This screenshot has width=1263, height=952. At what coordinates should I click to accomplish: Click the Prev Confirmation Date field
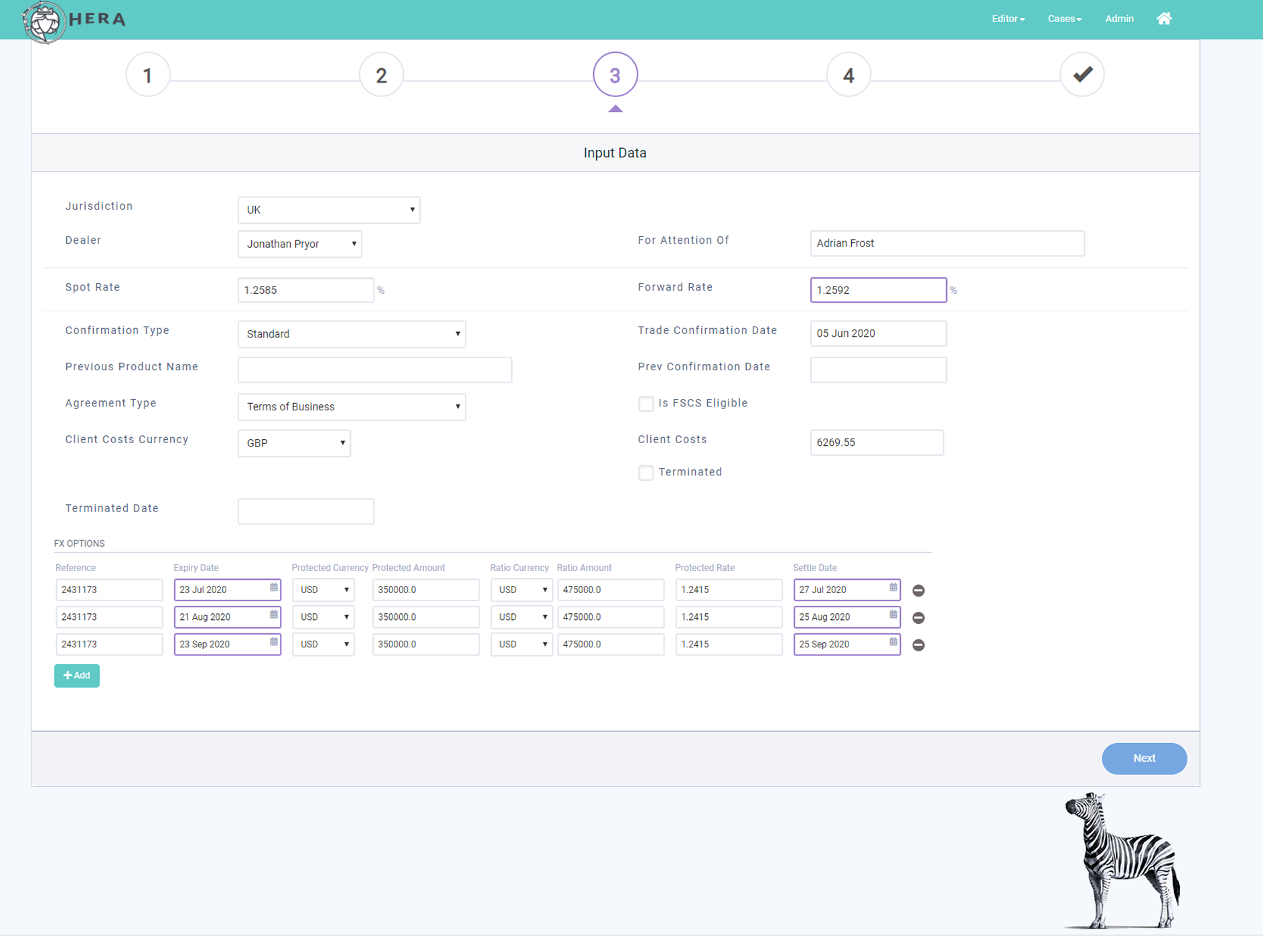point(878,370)
